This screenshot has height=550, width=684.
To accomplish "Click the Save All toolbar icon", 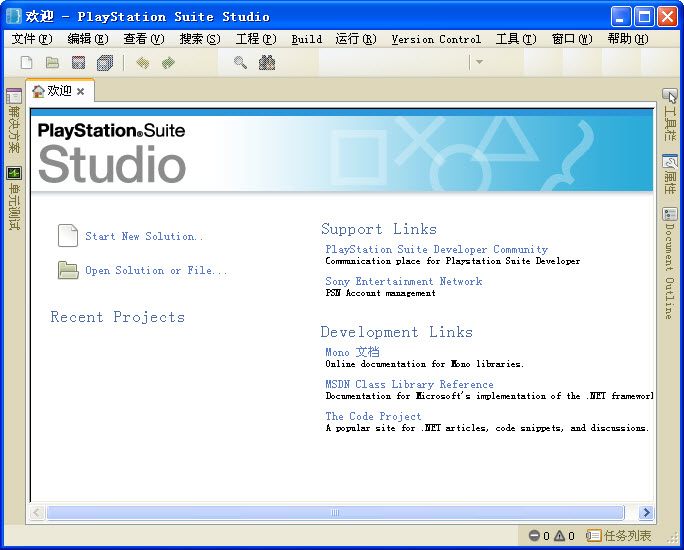I will tap(105, 63).
